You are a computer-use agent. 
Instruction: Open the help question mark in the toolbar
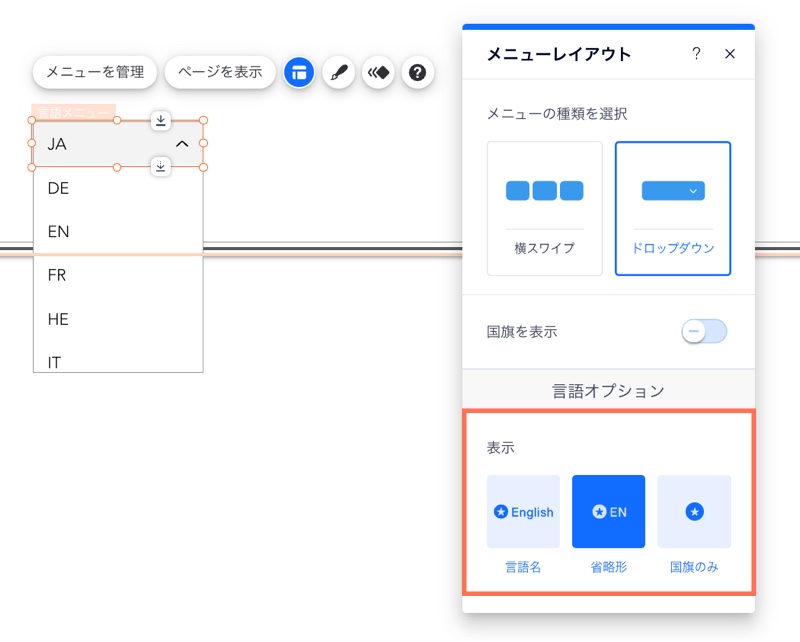[x=417, y=72]
